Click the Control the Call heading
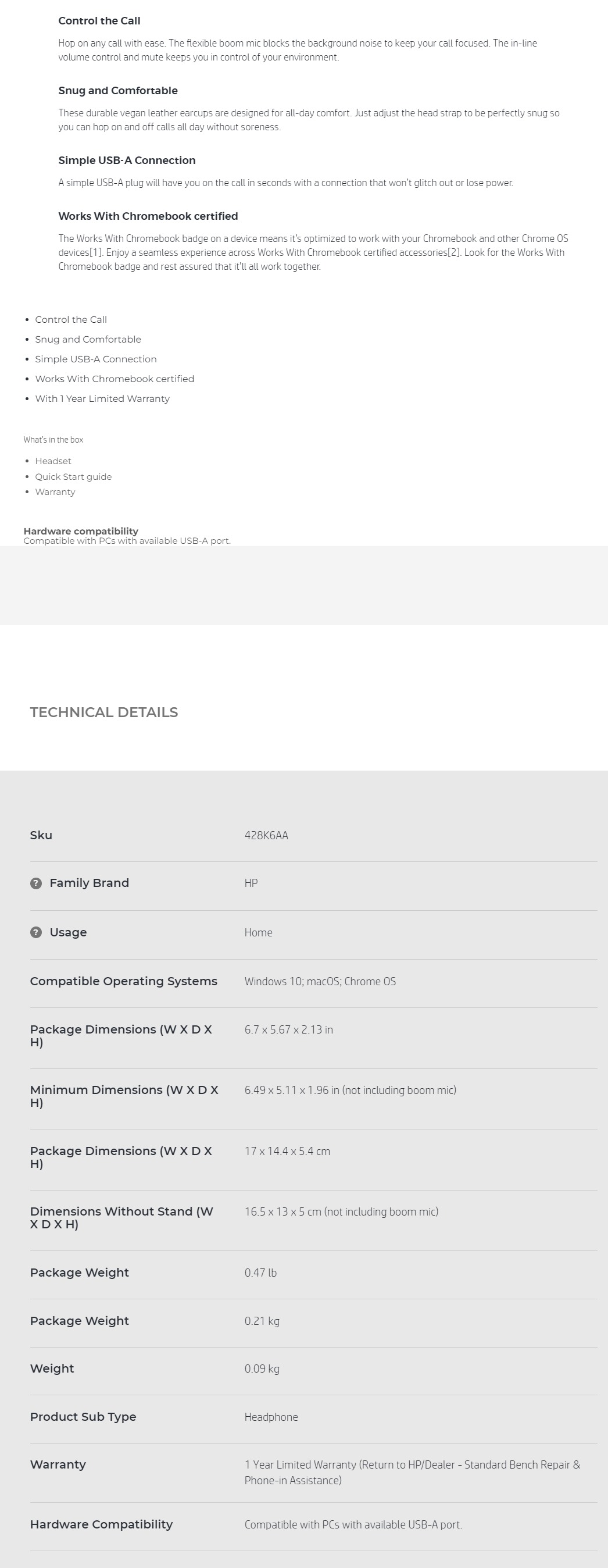This screenshot has height=1568, width=608. tap(99, 21)
